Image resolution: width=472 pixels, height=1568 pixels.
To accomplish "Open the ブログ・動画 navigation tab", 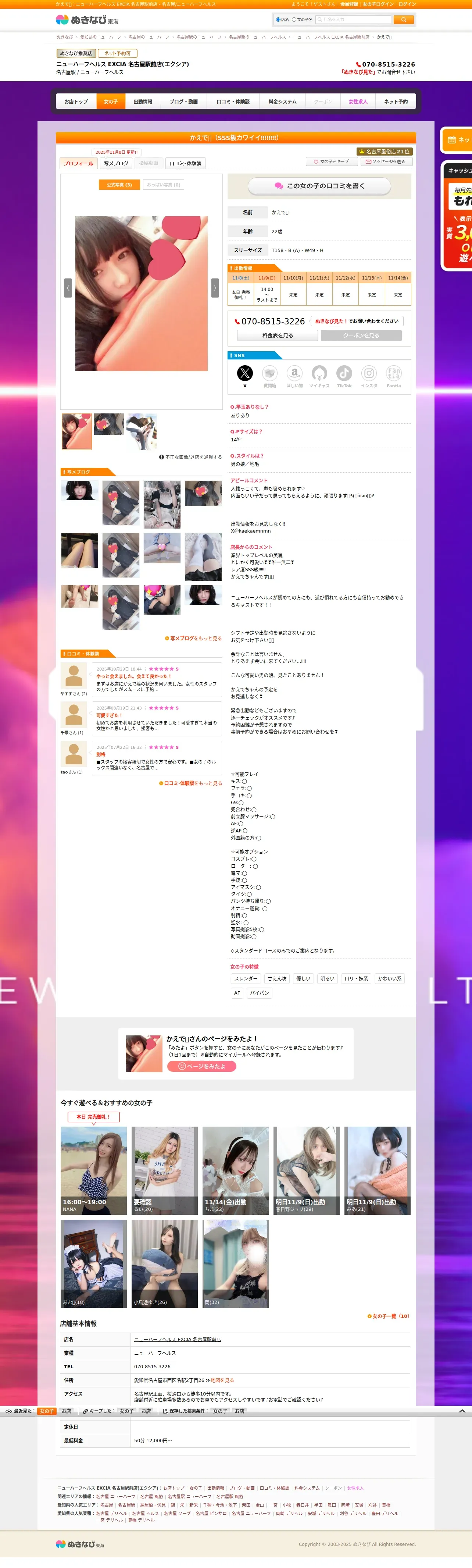I will click(x=184, y=102).
